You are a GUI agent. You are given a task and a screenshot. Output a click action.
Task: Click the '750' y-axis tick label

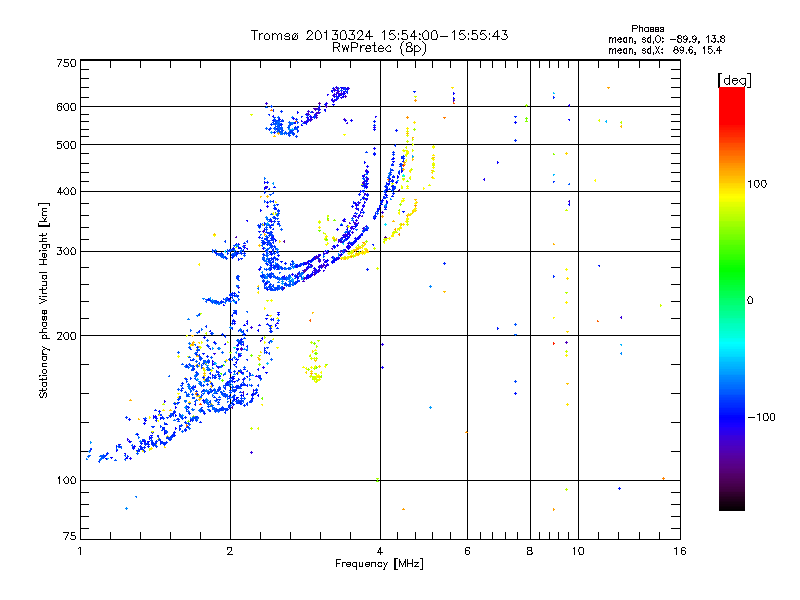coord(66,63)
